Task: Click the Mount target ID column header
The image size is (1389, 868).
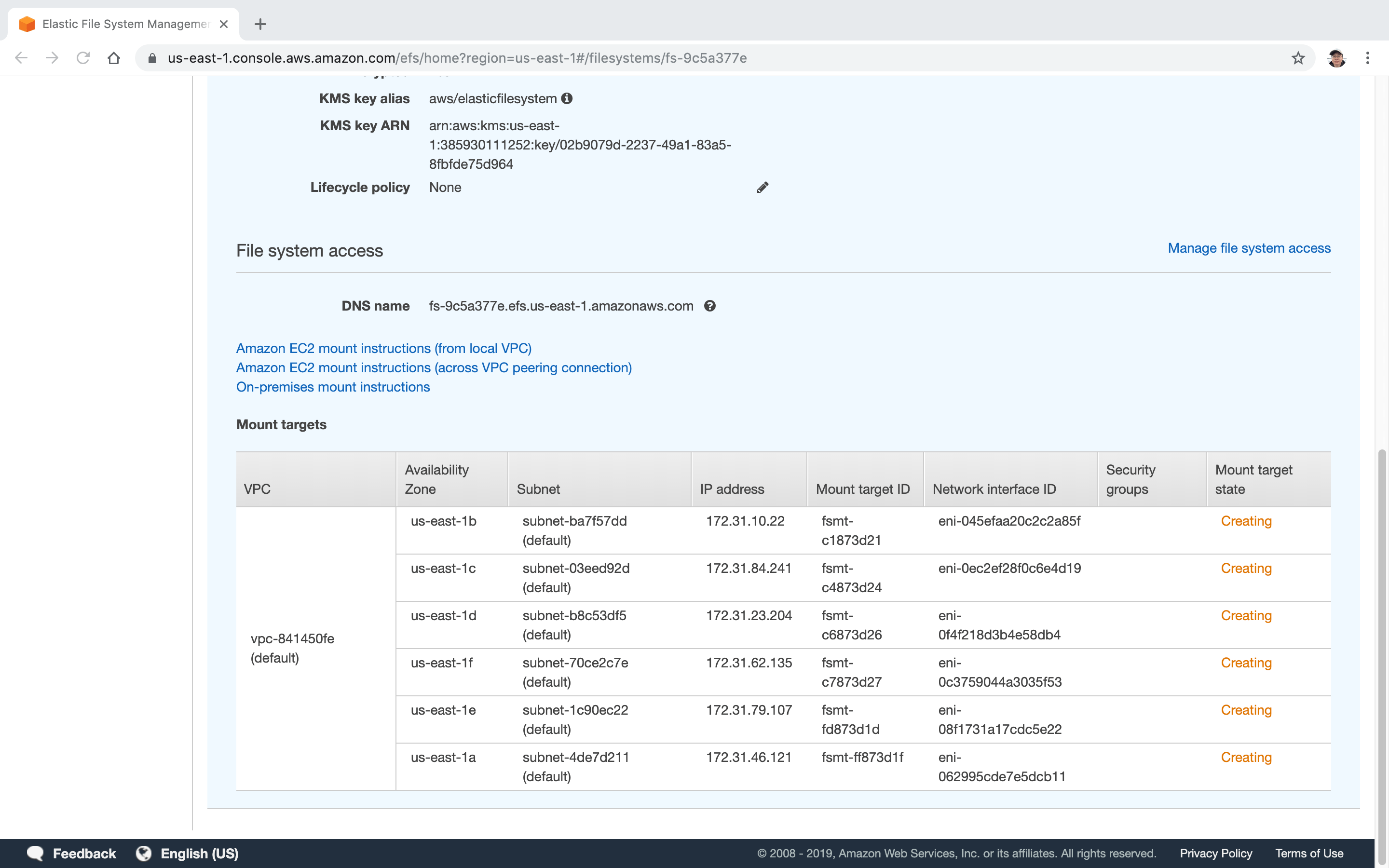Action: click(866, 479)
